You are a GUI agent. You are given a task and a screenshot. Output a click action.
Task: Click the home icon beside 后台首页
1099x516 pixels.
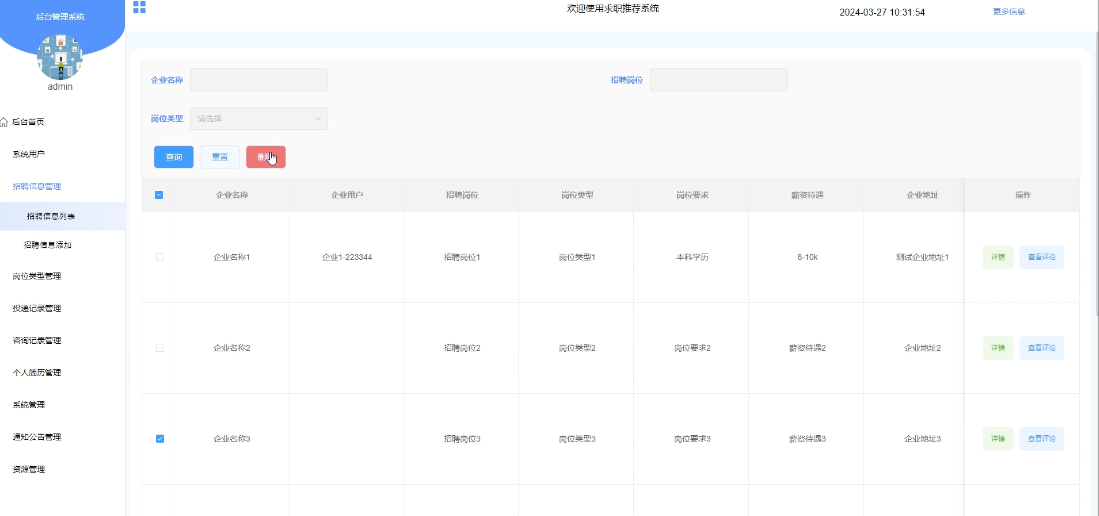[x=4, y=122]
